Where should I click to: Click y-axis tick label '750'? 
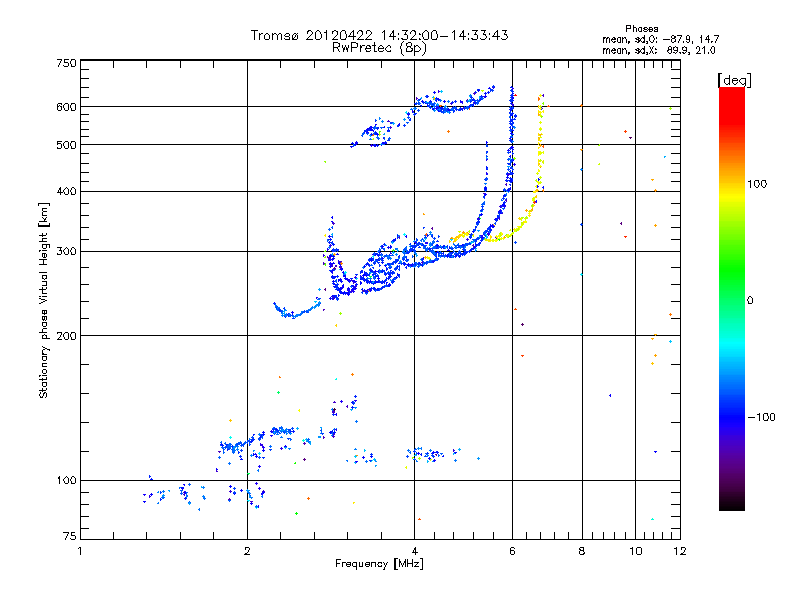pyautogui.click(x=66, y=63)
